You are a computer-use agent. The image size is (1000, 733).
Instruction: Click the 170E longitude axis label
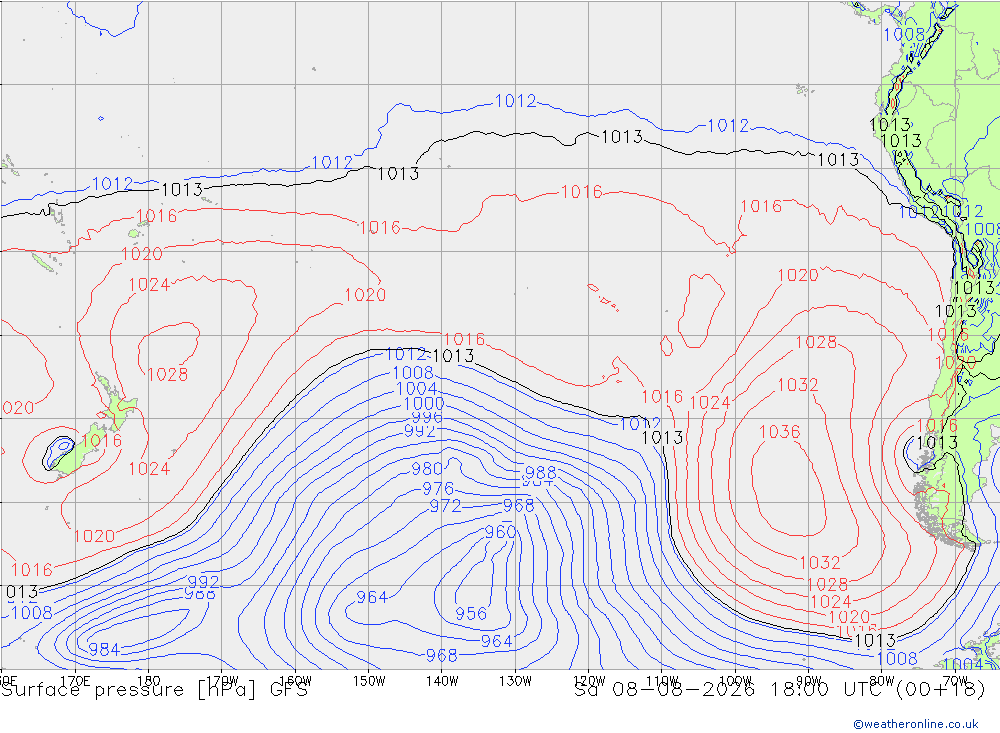75,681
